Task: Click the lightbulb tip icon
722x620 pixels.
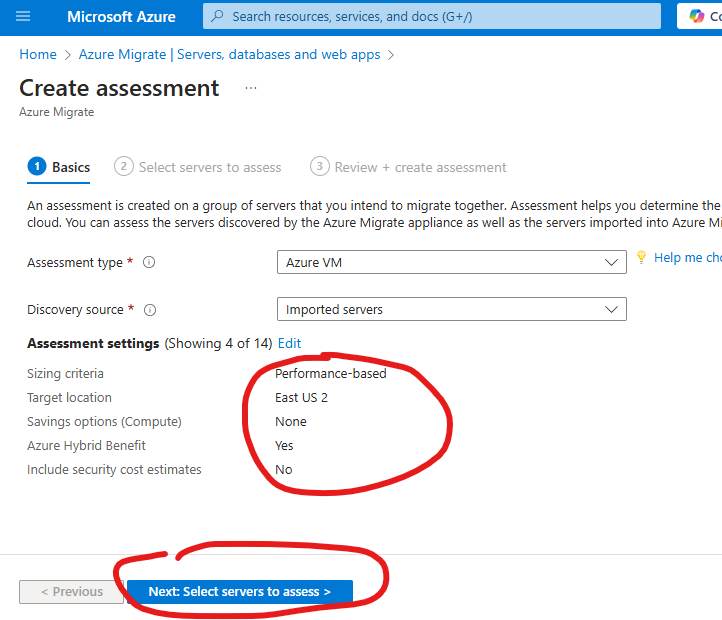Action: pos(641,258)
